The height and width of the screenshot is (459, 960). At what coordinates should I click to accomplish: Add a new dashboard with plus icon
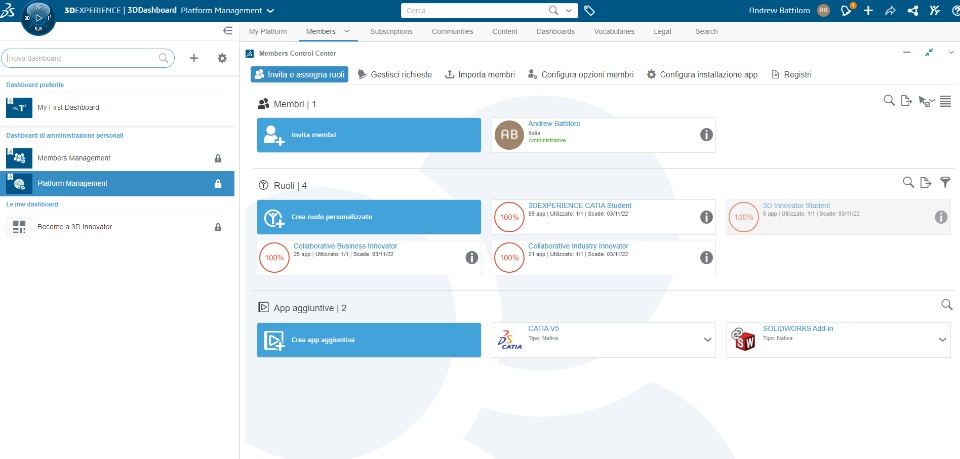click(193, 58)
